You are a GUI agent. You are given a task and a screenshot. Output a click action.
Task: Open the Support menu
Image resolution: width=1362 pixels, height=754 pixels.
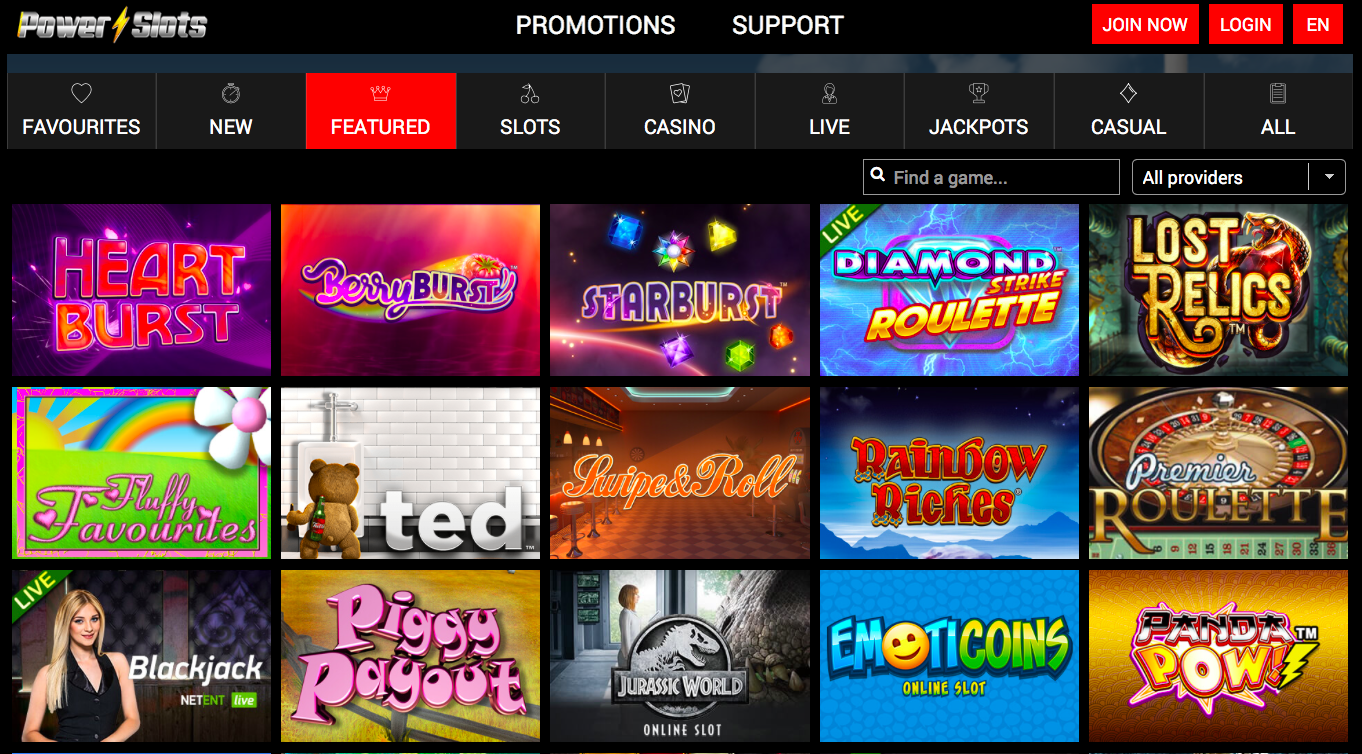tap(788, 25)
